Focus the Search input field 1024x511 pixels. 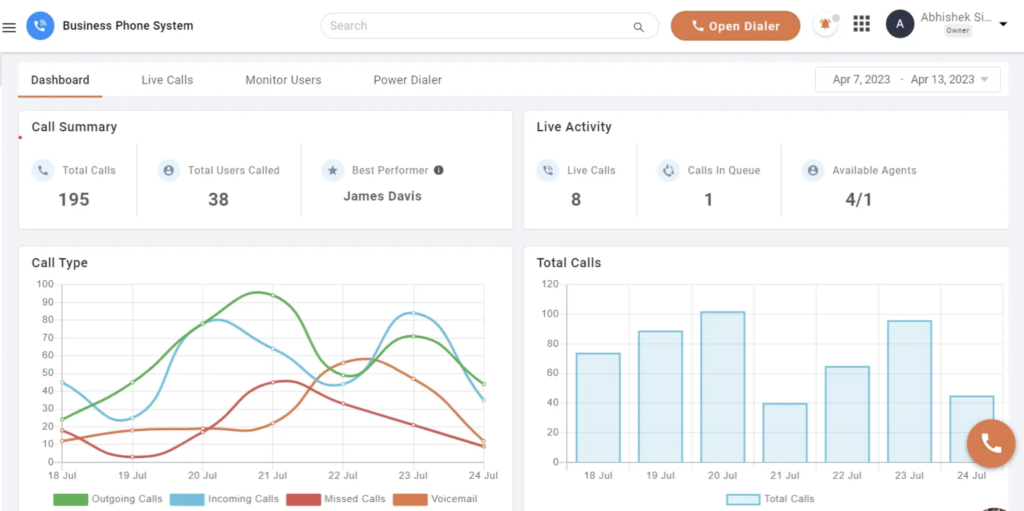pos(490,26)
